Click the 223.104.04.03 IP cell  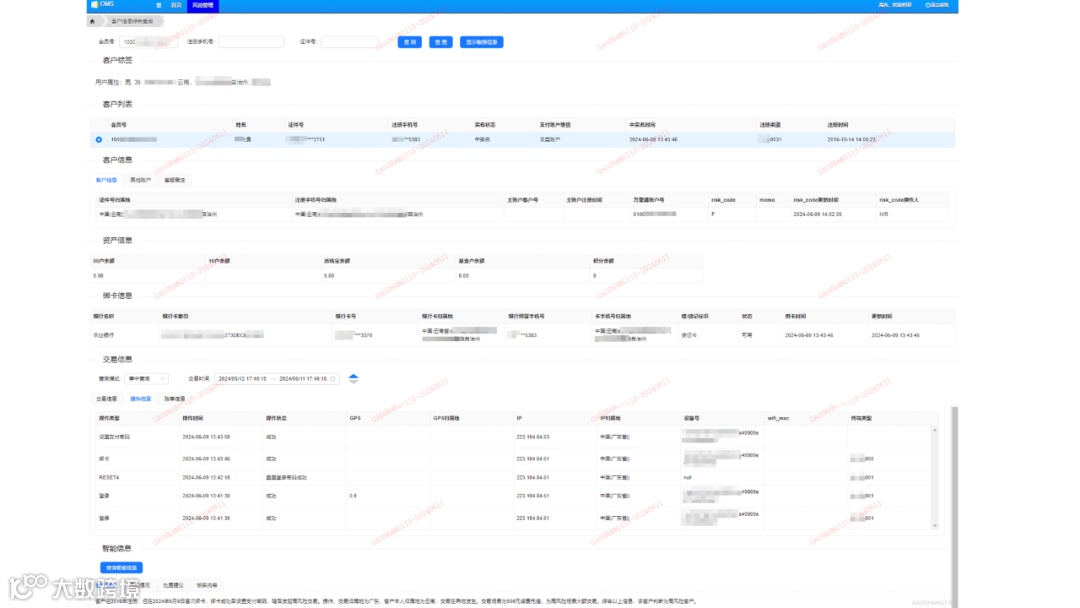pyautogui.click(x=533, y=437)
